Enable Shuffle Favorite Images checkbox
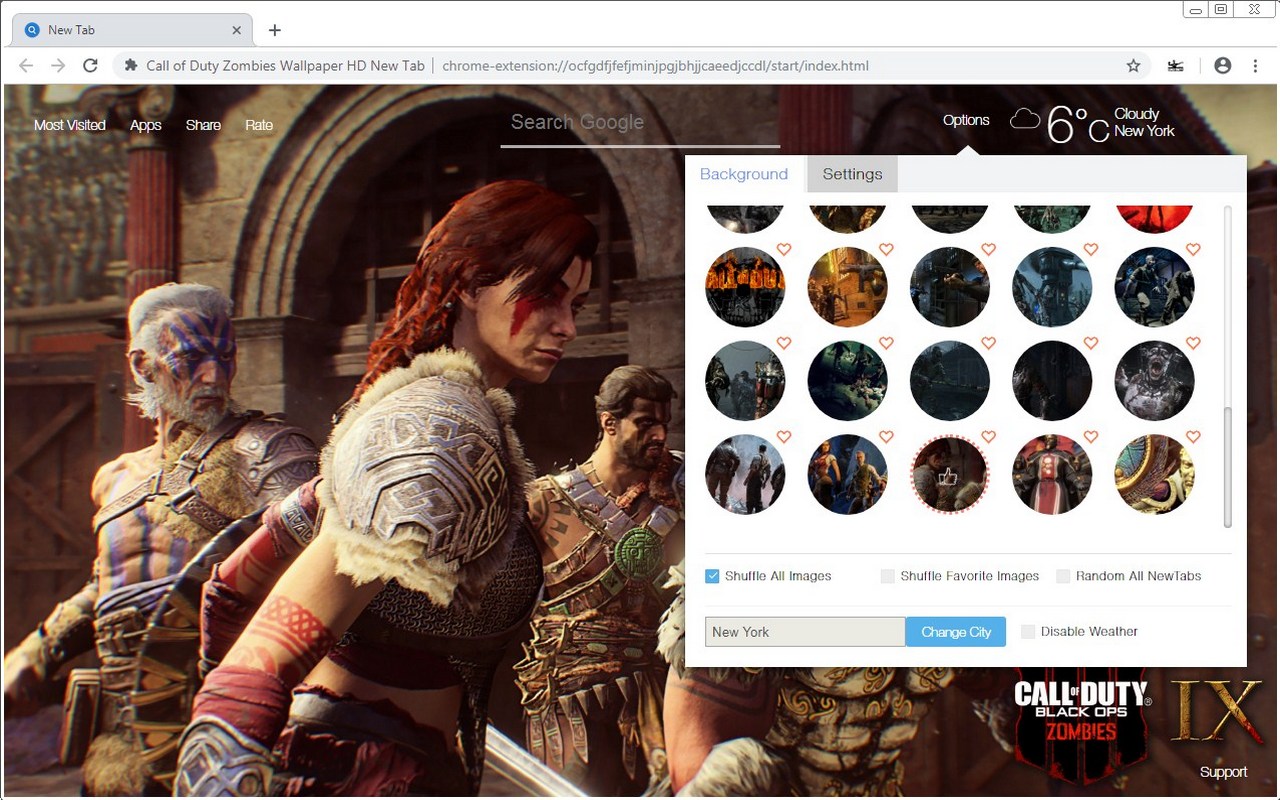This screenshot has width=1280, height=800. (x=888, y=576)
